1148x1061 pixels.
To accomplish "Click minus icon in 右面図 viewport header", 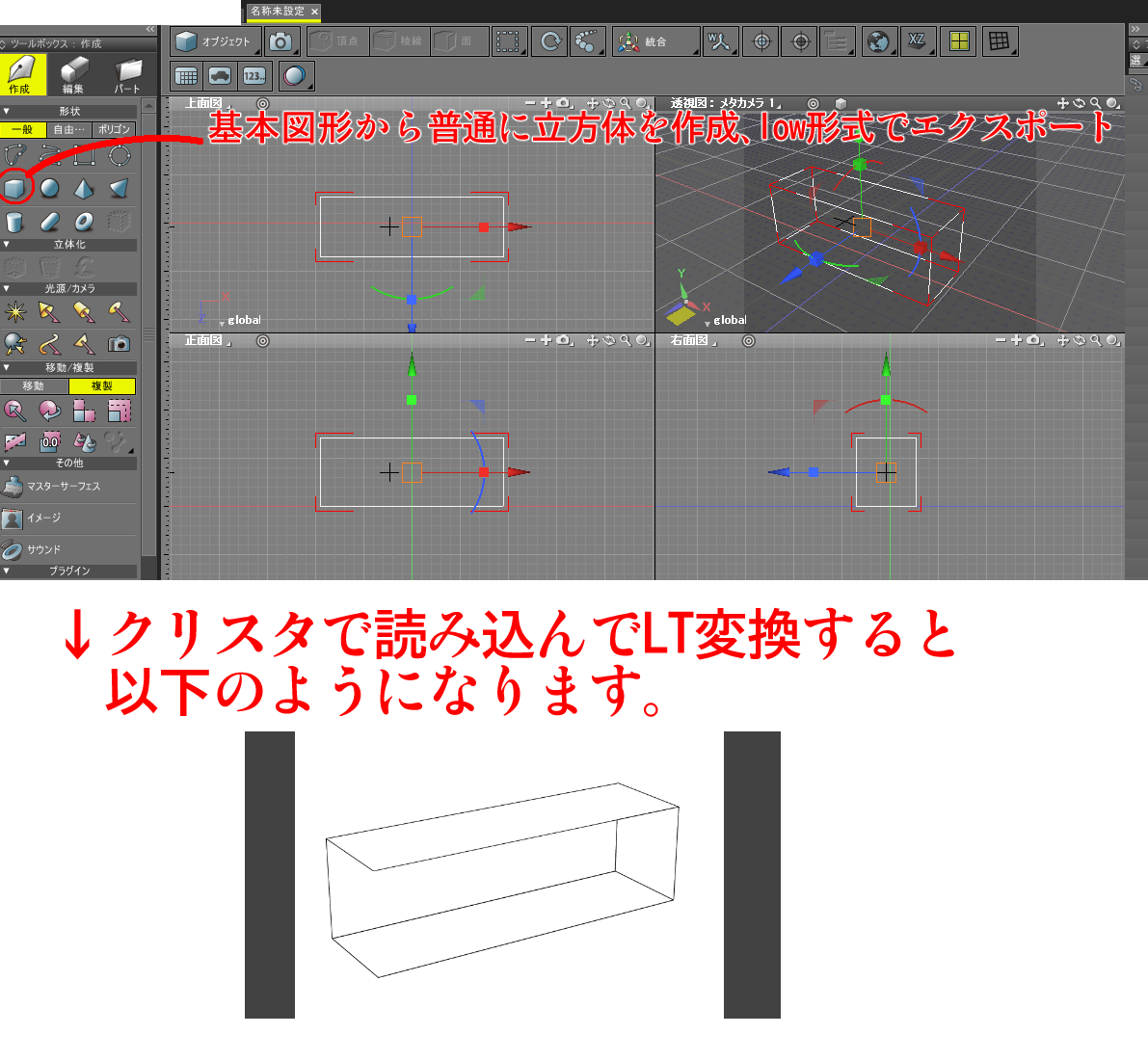I will (1001, 340).
